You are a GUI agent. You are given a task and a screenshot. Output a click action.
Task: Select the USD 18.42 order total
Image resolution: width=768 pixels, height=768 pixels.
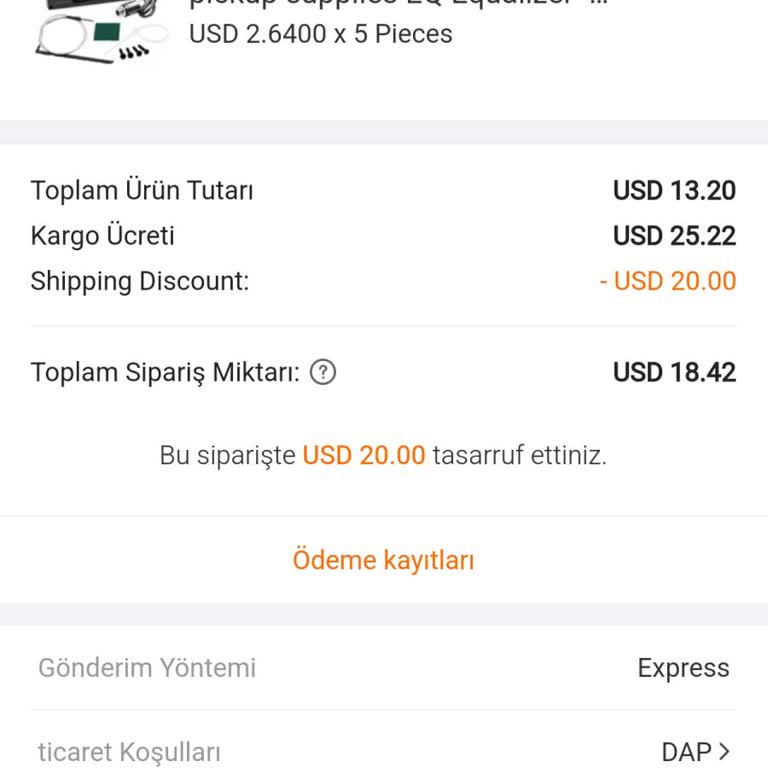point(674,373)
